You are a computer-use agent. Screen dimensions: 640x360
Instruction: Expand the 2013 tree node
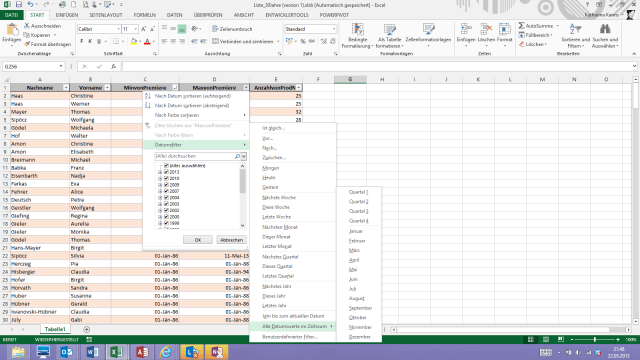click(x=160, y=172)
